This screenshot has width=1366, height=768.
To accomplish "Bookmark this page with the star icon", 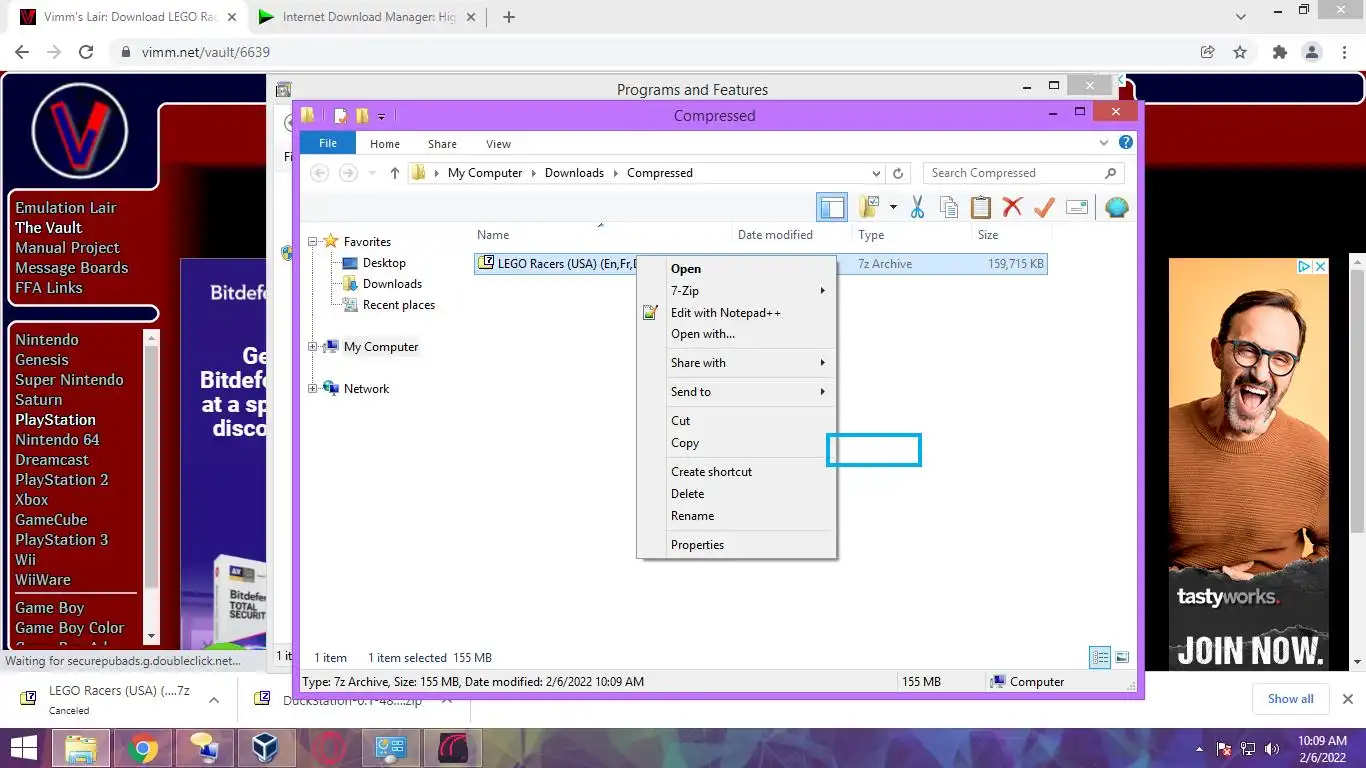I will point(1240,52).
